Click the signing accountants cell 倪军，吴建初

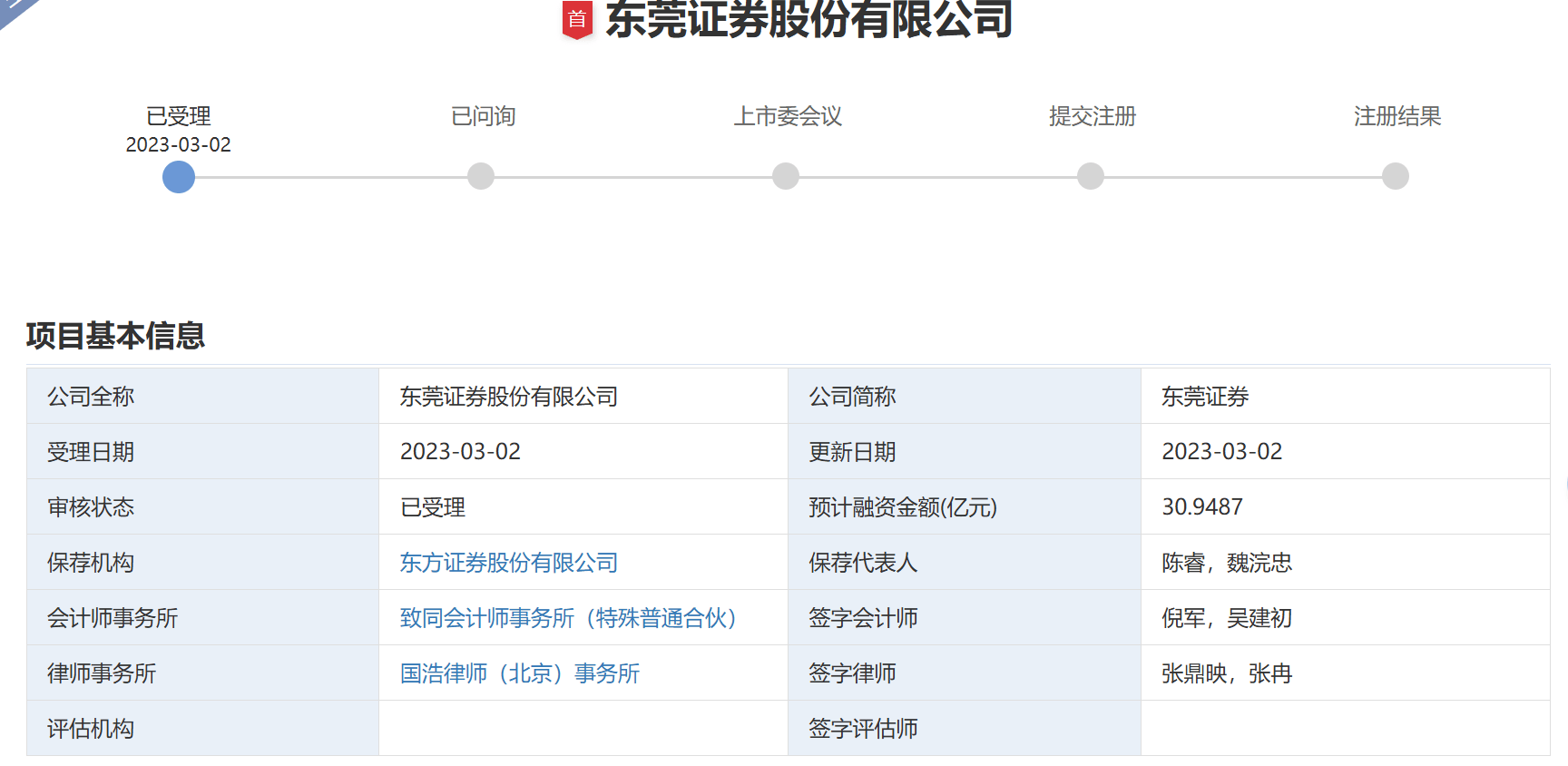pyautogui.click(x=1227, y=618)
